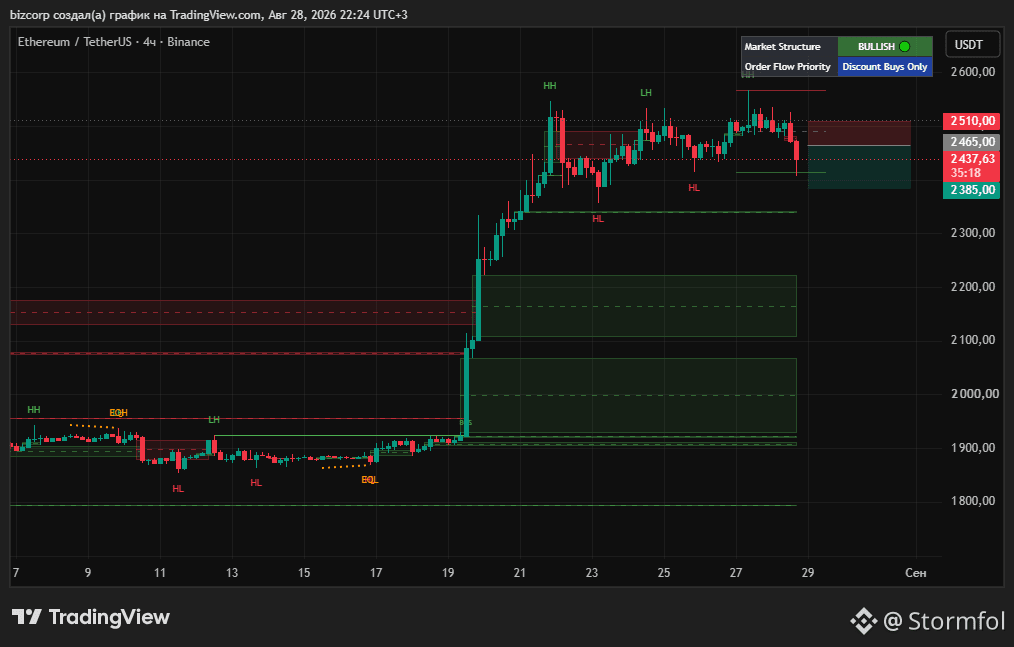1014x647 pixels.
Task: Click the 2437,63 current price label
Action: click(x=971, y=159)
